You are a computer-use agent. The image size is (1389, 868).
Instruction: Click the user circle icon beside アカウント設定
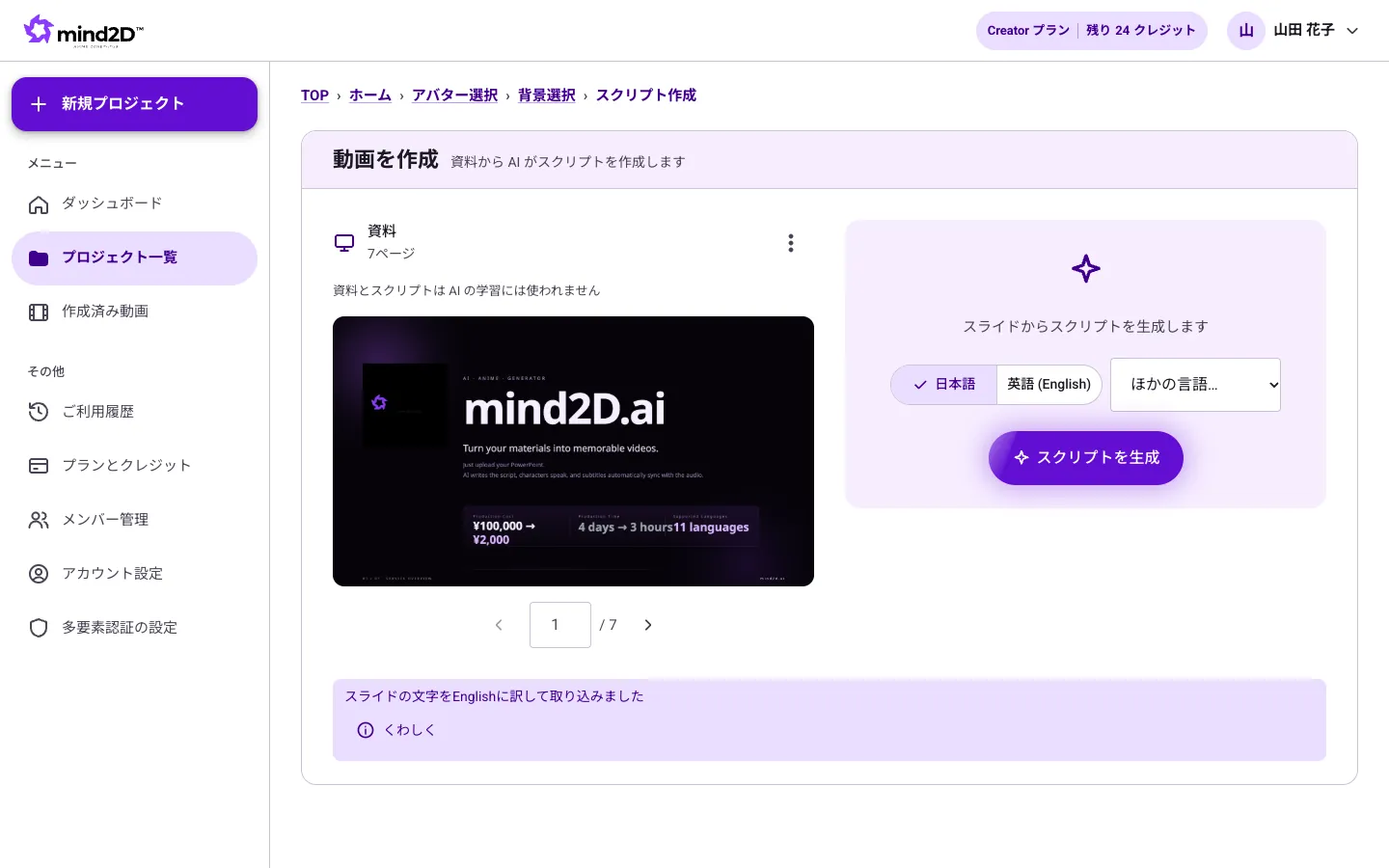(39, 575)
